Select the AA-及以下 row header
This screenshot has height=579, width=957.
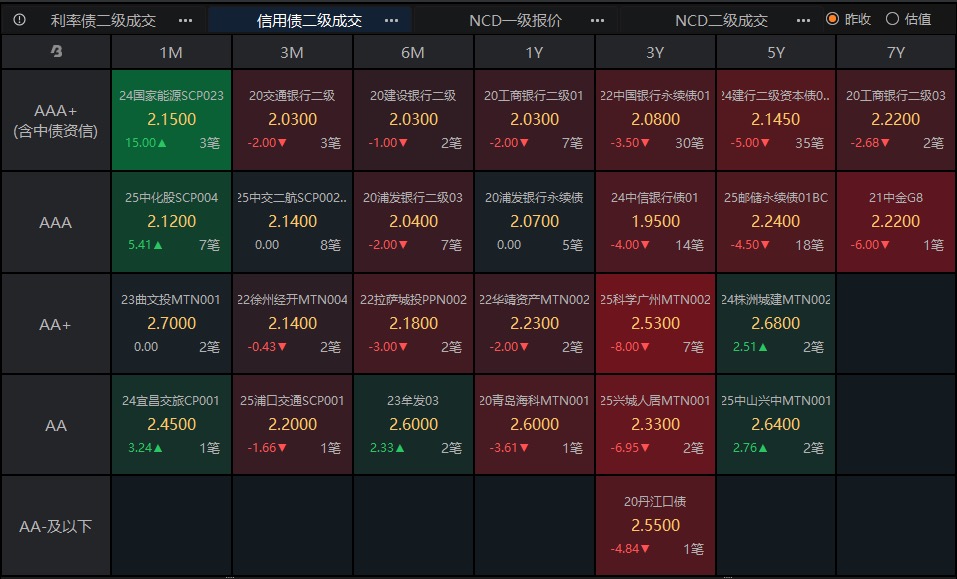56,526
